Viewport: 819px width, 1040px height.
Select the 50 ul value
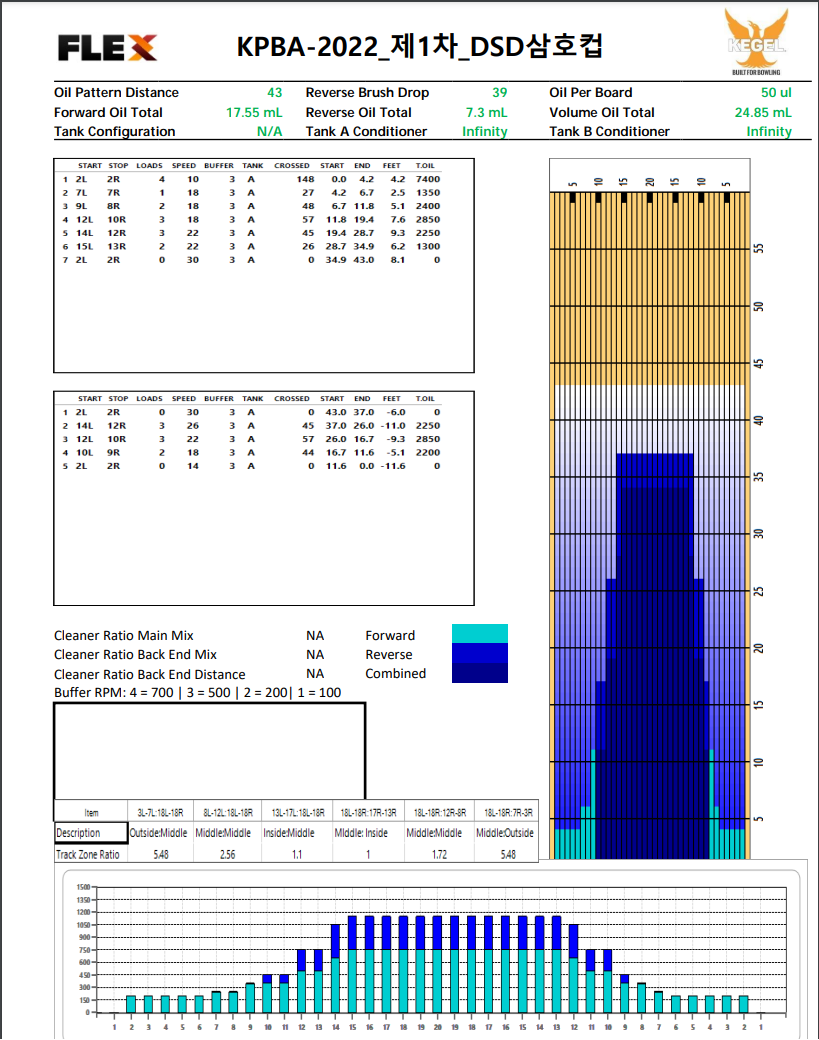point(776,93)
